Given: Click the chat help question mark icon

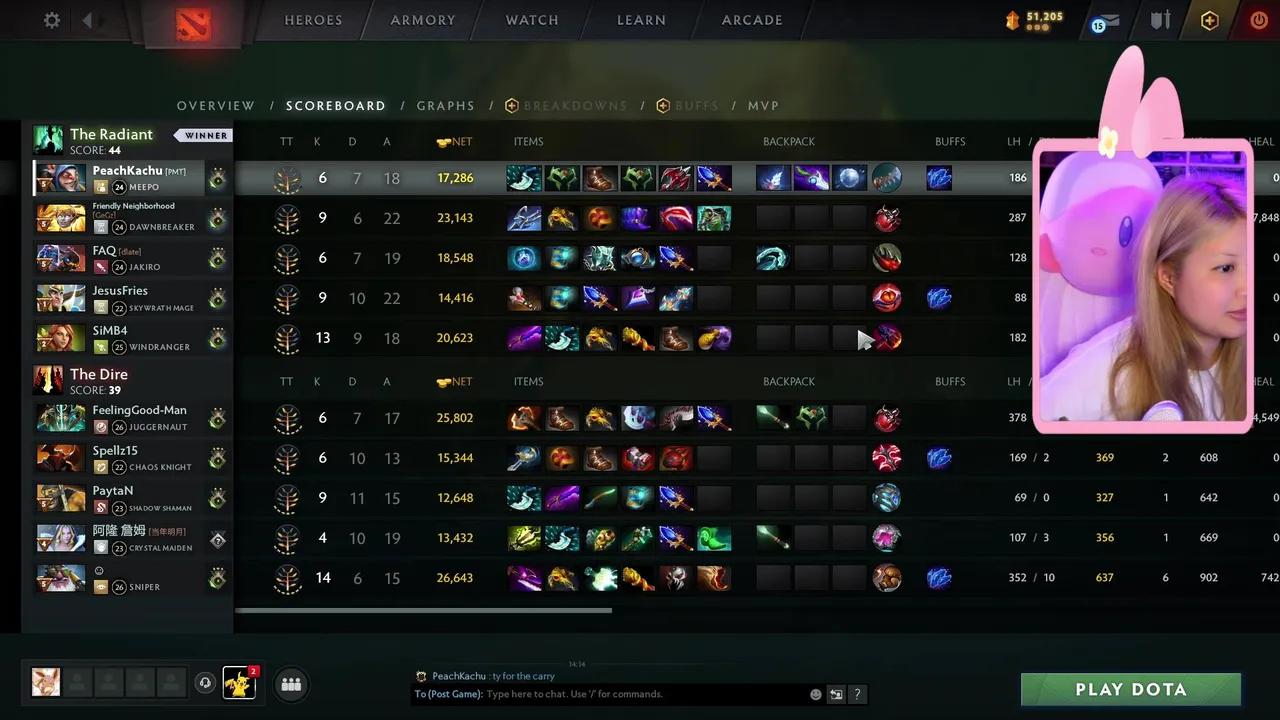Looking at the screenshot, I should pyautogui.click(x=857, y=694).
